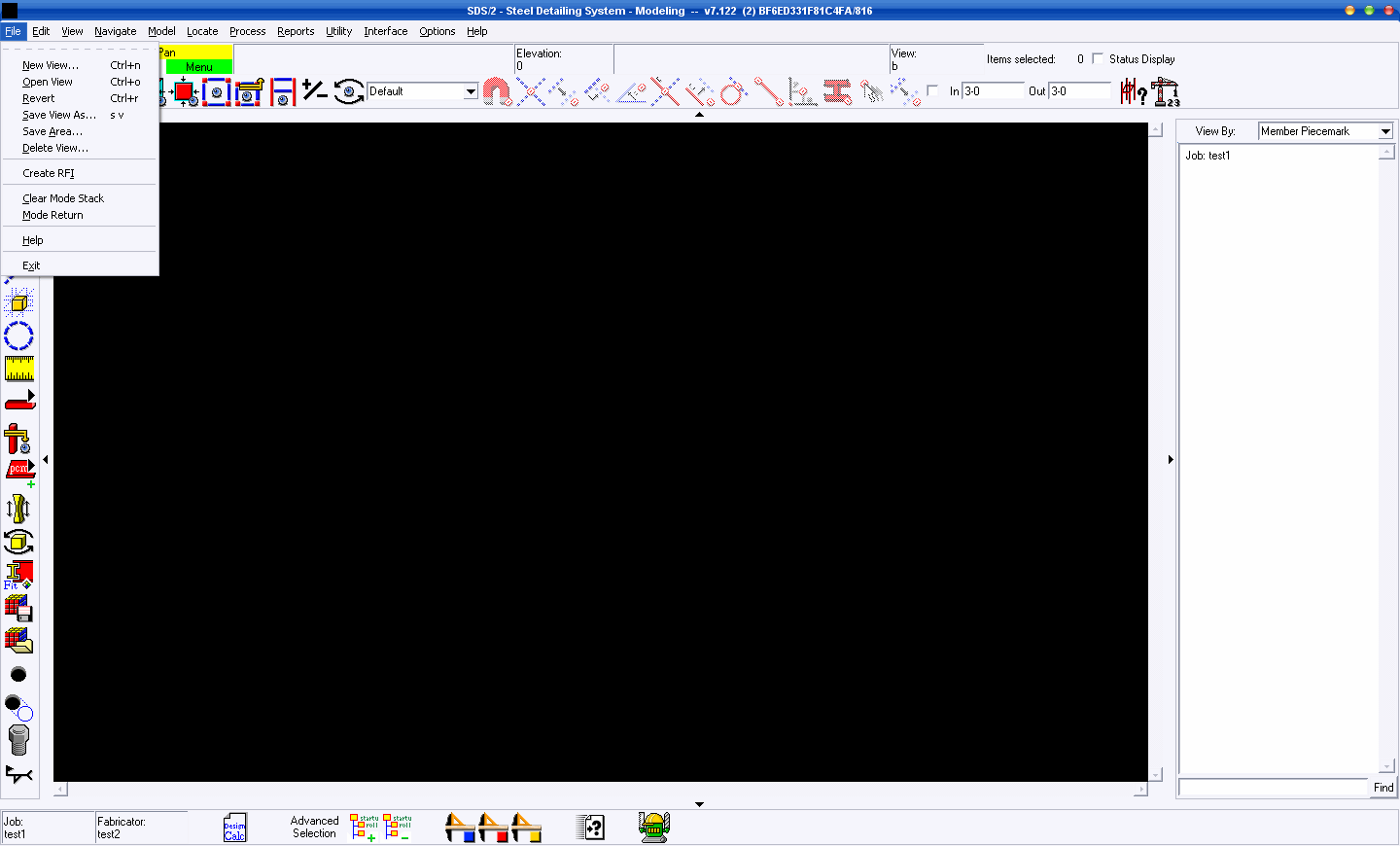Collapse the right model tree panel arrow
Viewport: 1400px width, 846px height.
[1171, 459]
